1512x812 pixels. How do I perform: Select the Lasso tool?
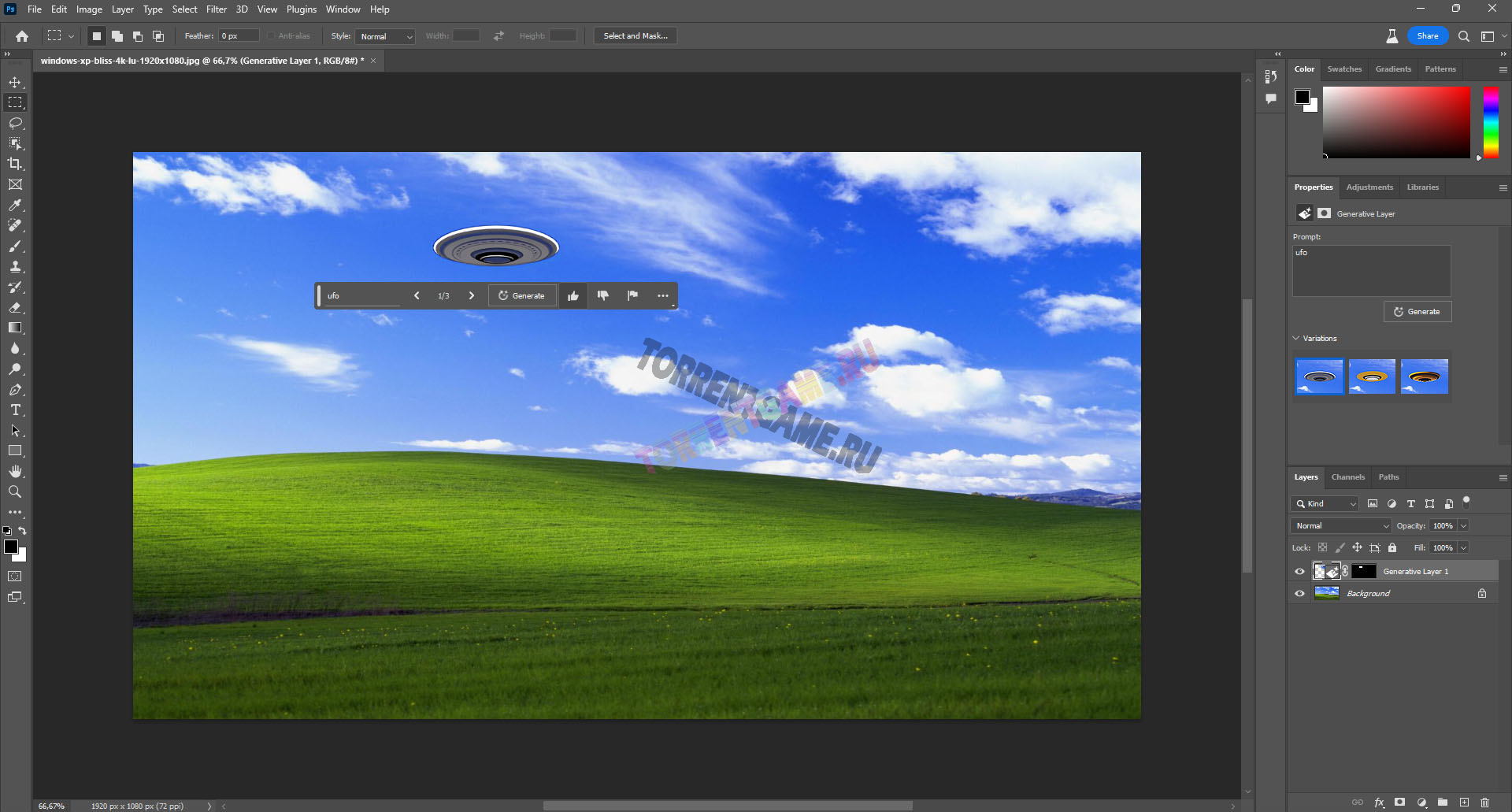point(15,123)
